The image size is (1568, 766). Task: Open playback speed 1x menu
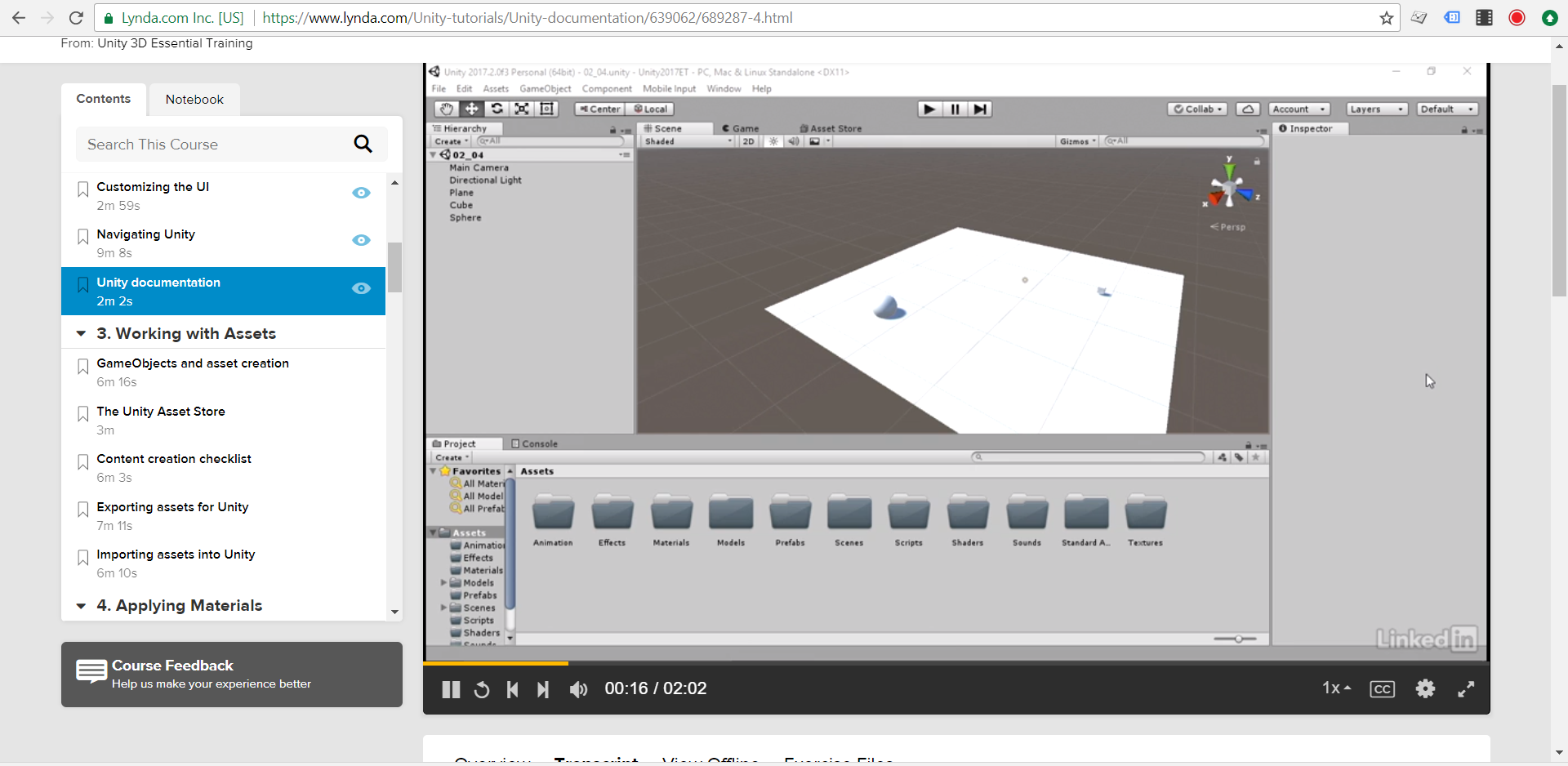click(1336, 688)
